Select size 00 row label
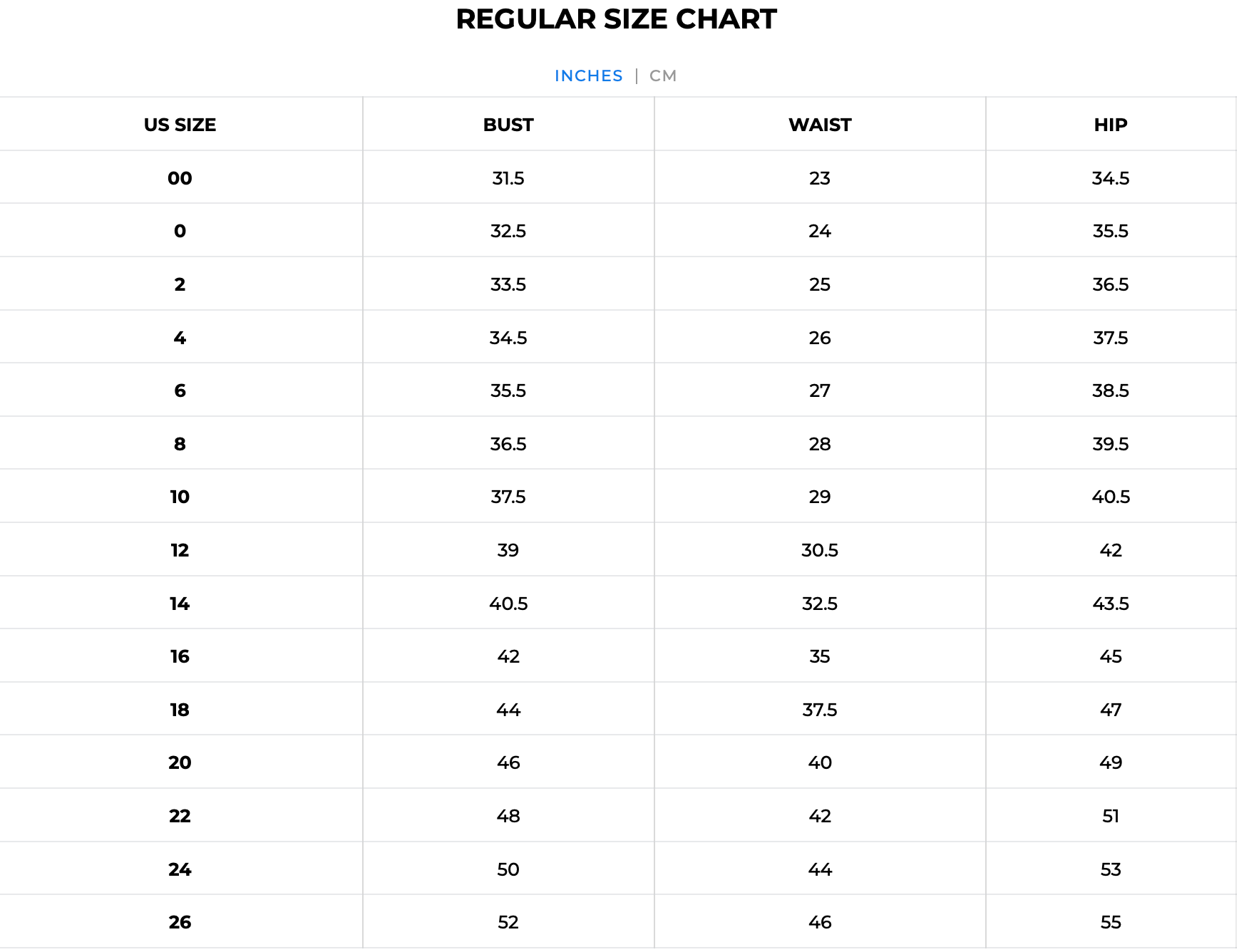 (180, 178)
